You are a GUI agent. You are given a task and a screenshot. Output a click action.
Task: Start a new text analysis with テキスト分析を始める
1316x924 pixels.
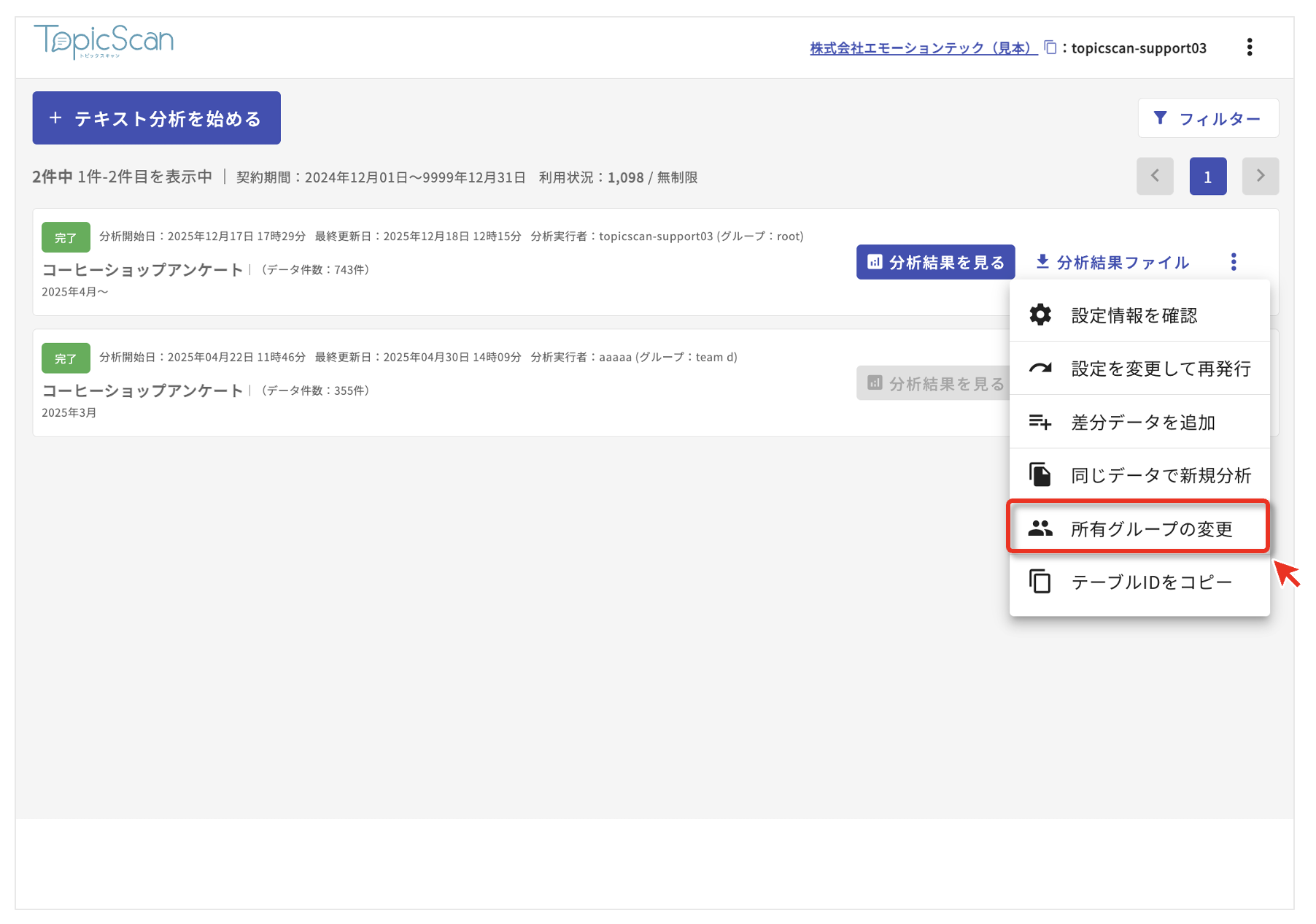[156, 118]
